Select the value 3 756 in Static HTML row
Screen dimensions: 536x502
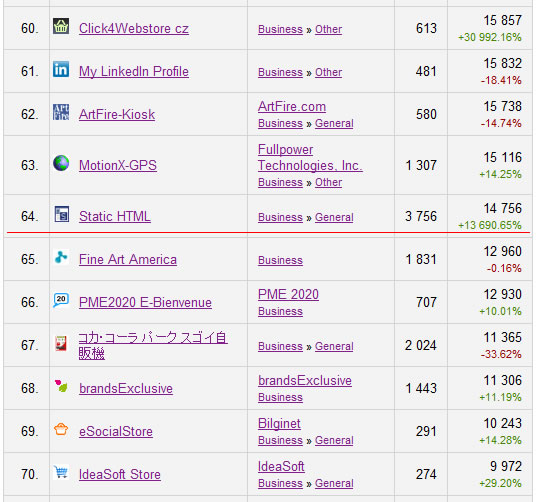click(421, 216)
